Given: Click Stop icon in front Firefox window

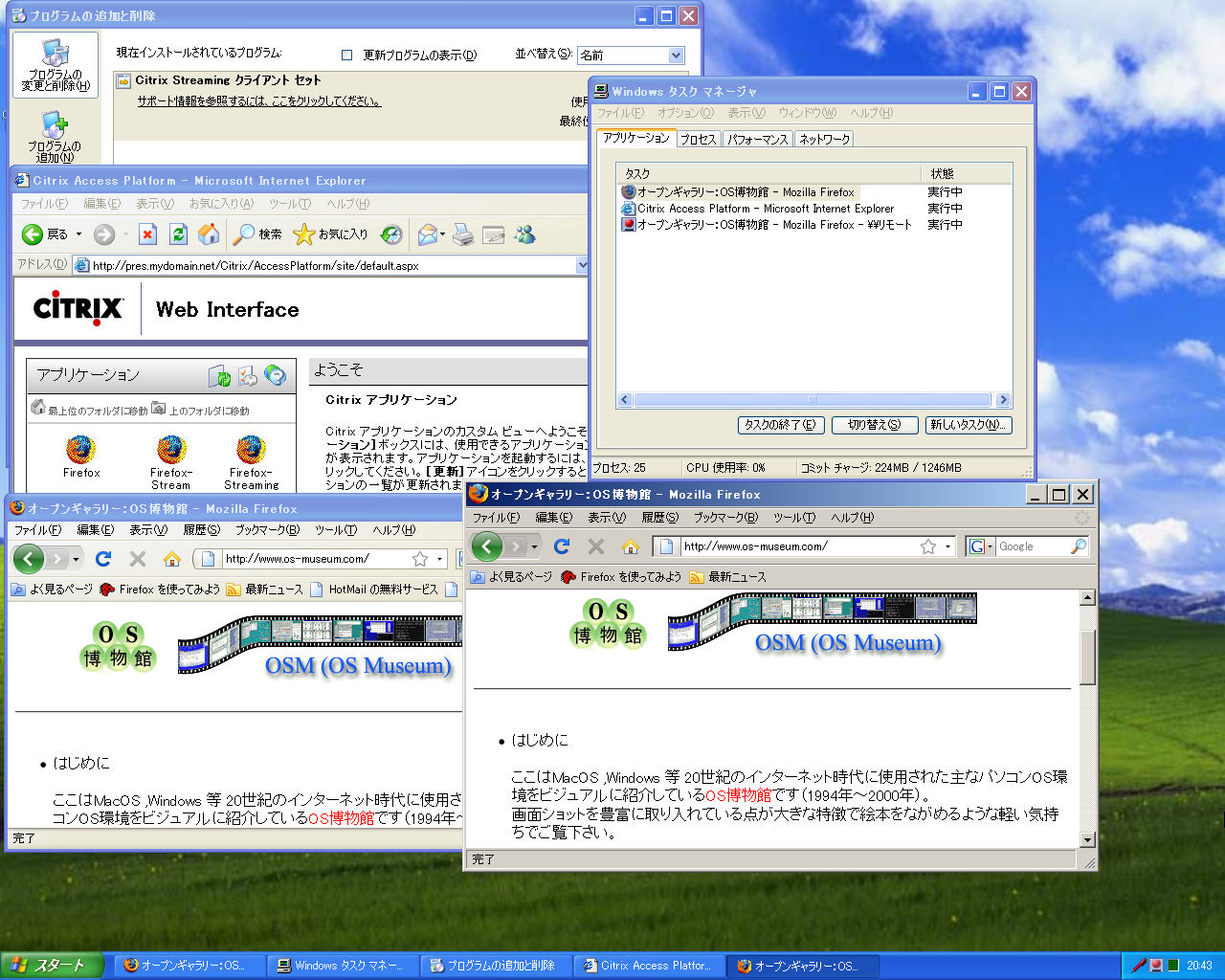Looking at the screenshot, I should point(596,546).
